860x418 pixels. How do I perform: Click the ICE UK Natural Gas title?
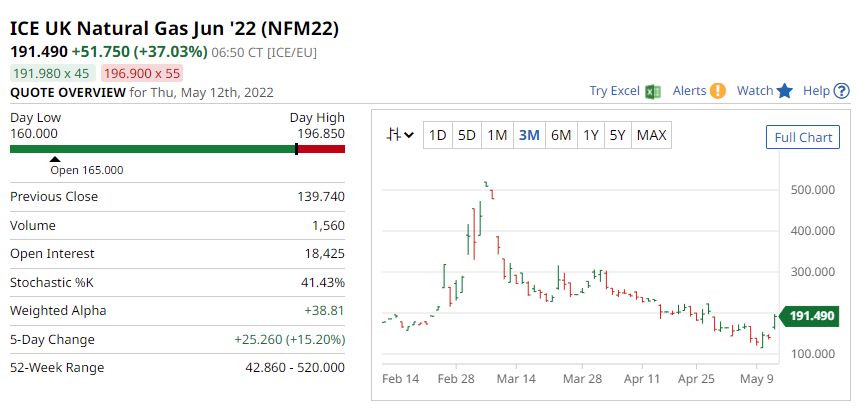point(174,29)
